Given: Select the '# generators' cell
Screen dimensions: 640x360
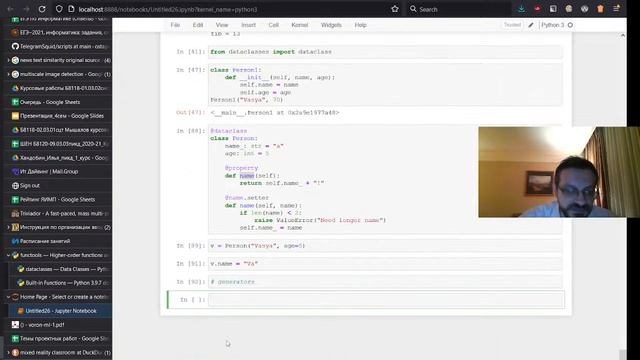Looking at the screenshot, I should click(x=386, y=282).
